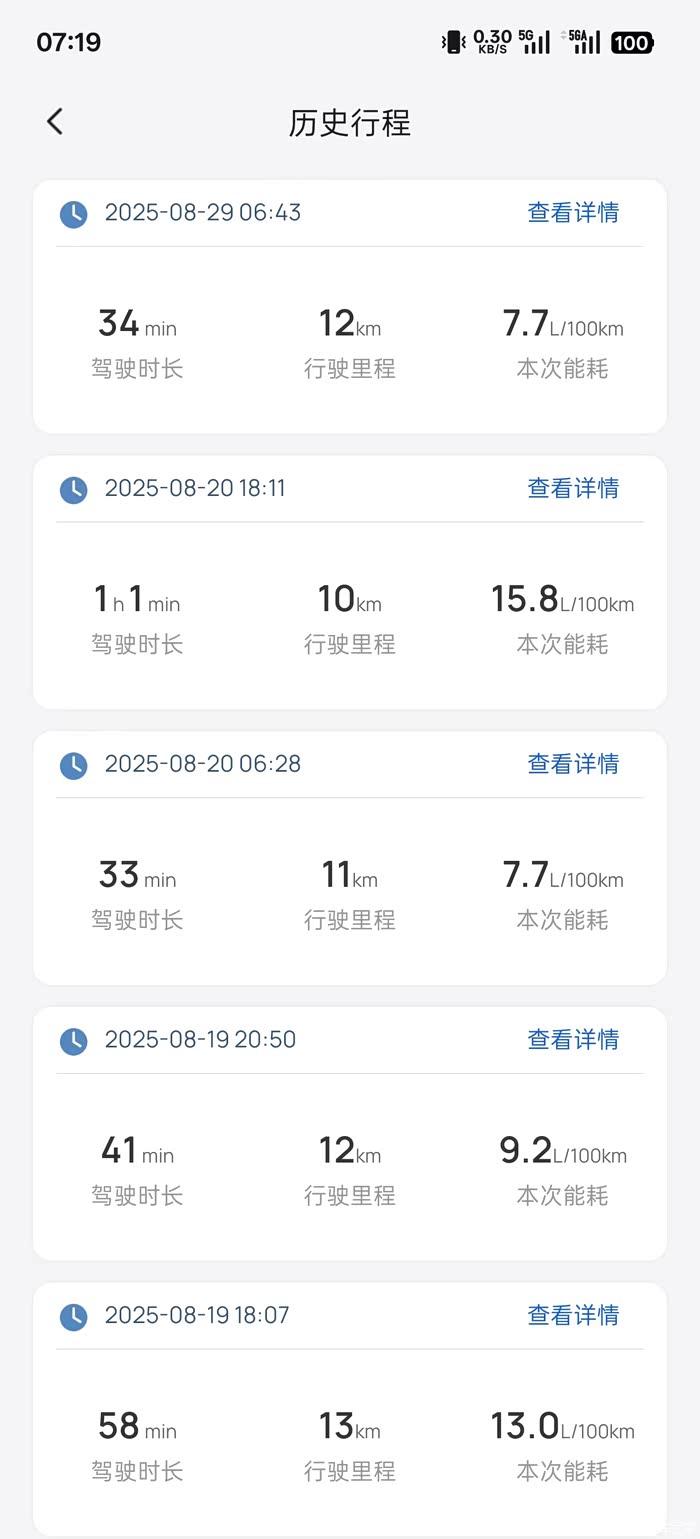Tap the 历史行程 page title

tap(350, 123)
